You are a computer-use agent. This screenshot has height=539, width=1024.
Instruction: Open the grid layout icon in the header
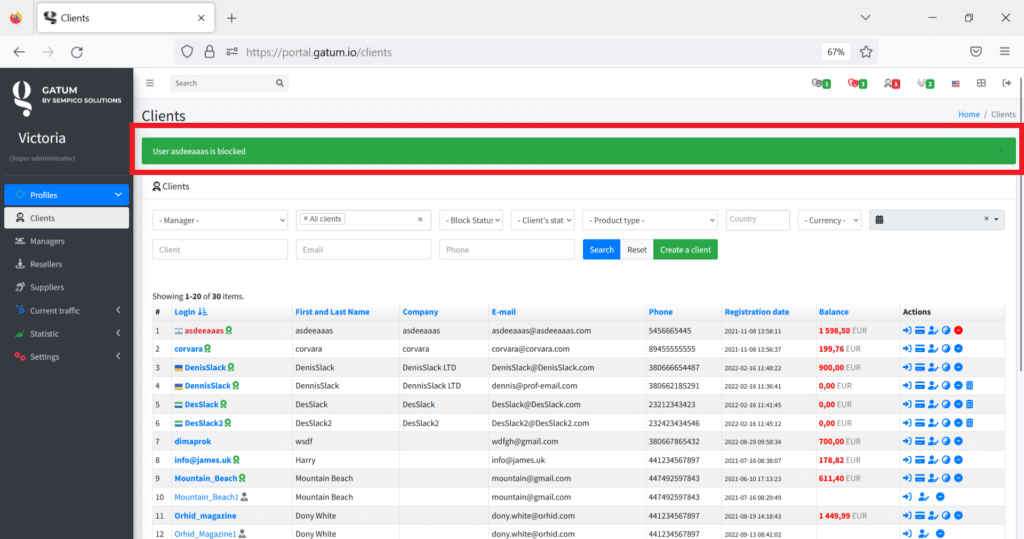(981, 83)
